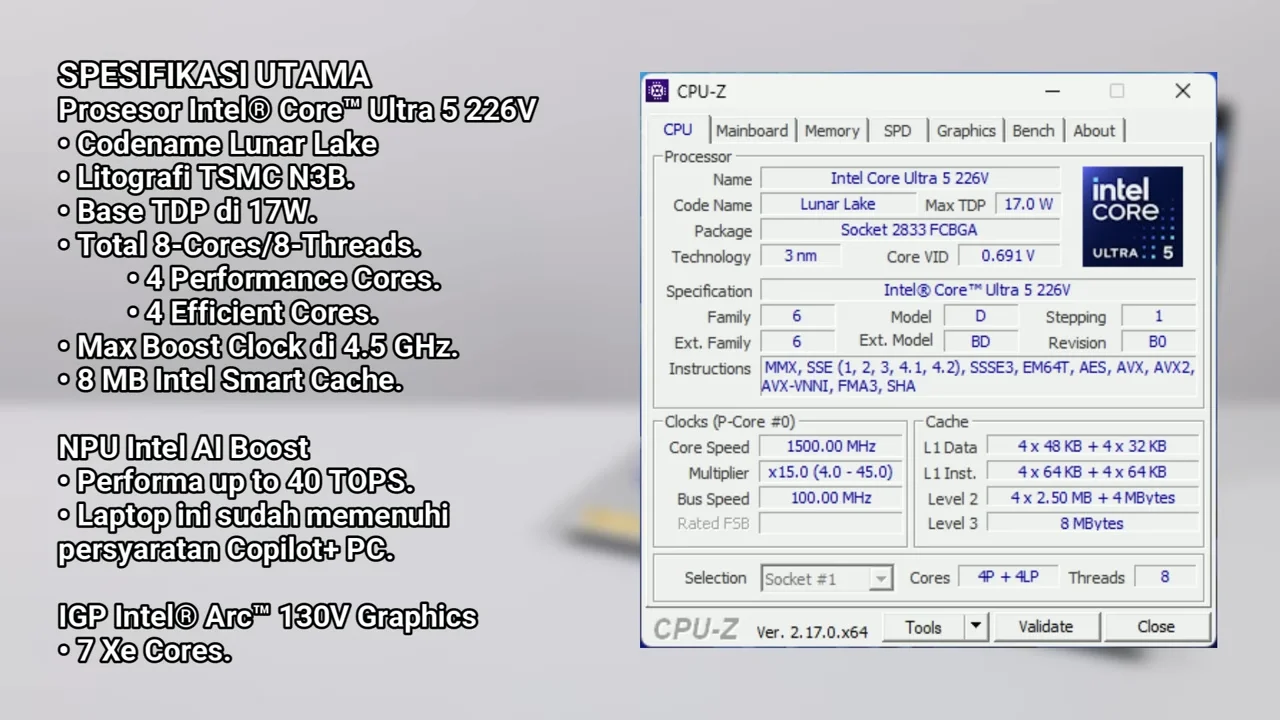Click the Instructions list text
Image resolution: width=1280 pixels, height=720 pixels.
tap(979, 376)
